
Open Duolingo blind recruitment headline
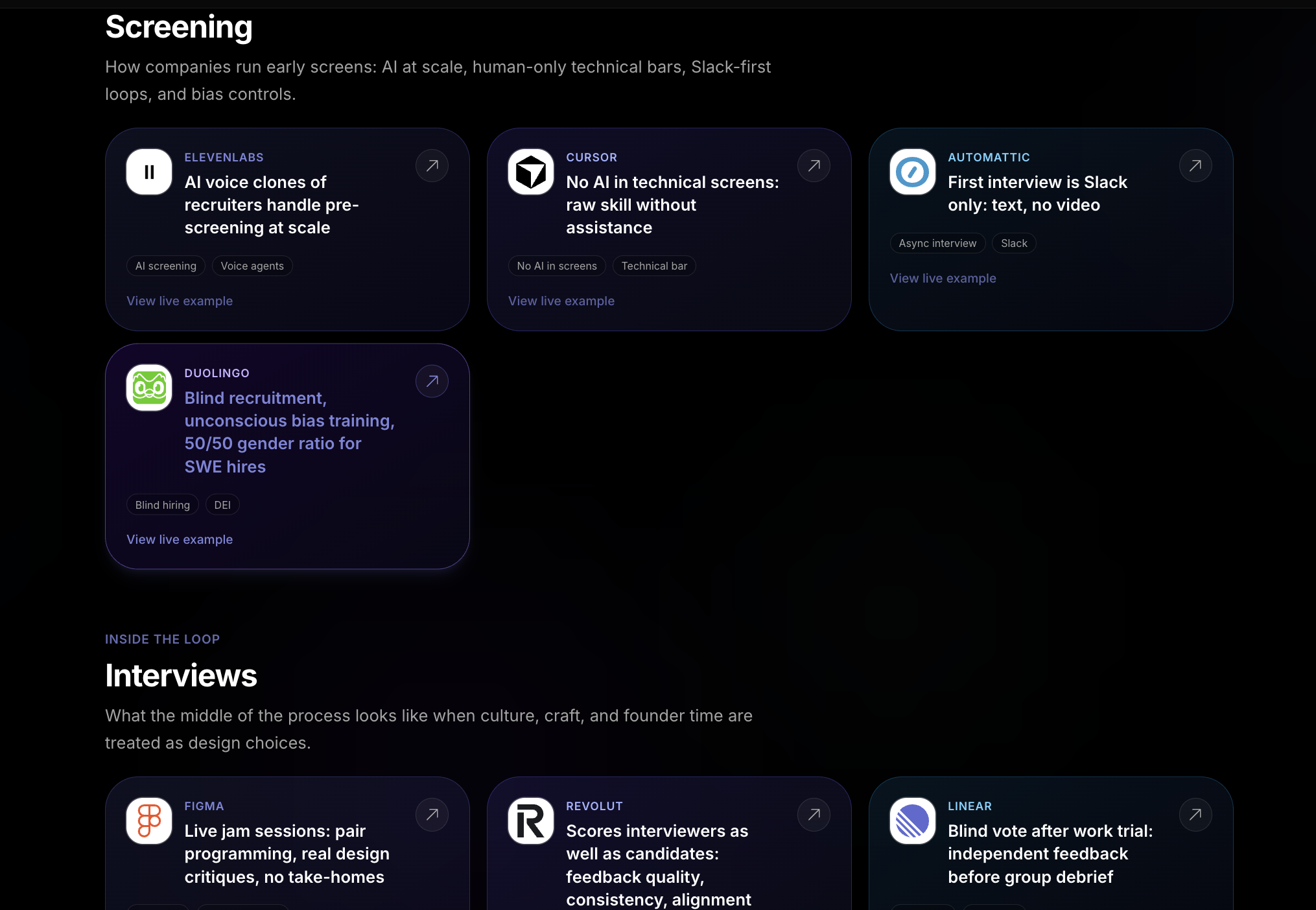pos(290,432)
